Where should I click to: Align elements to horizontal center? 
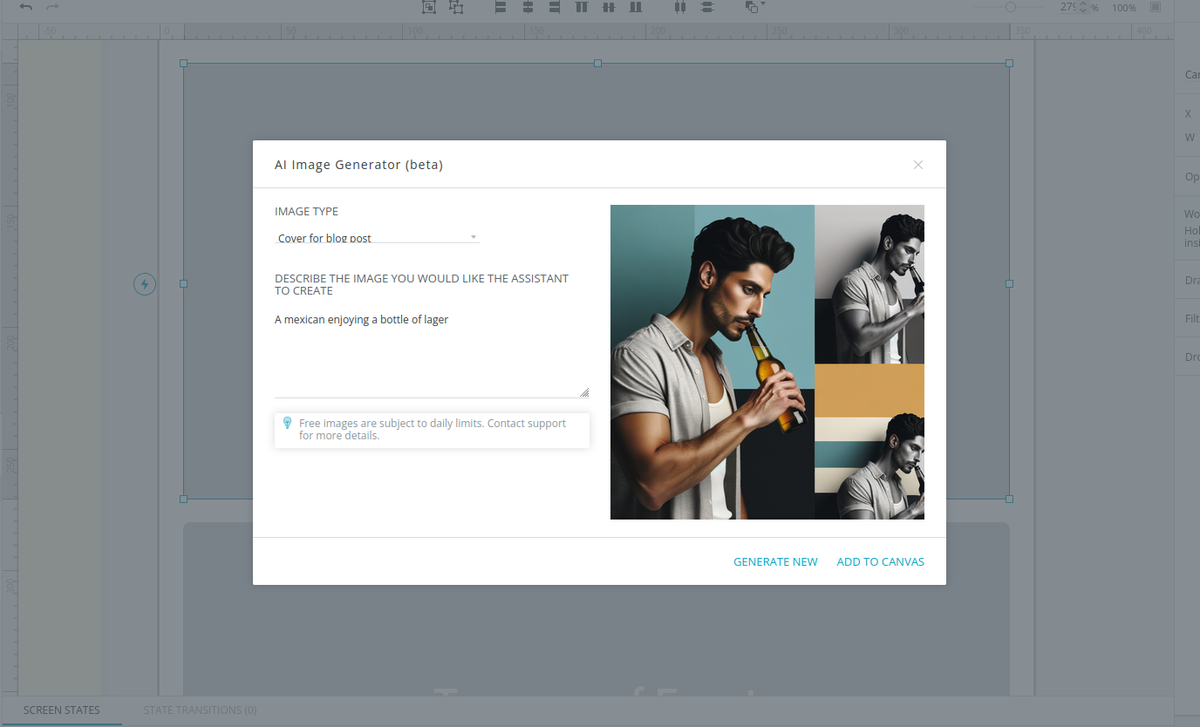point(528,7)
